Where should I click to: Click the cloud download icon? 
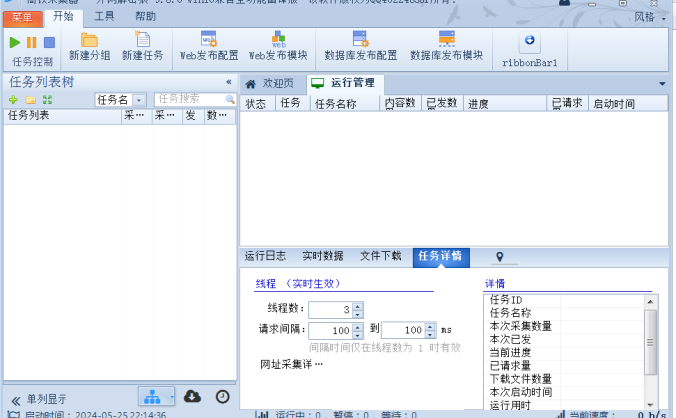coord(192,396)
